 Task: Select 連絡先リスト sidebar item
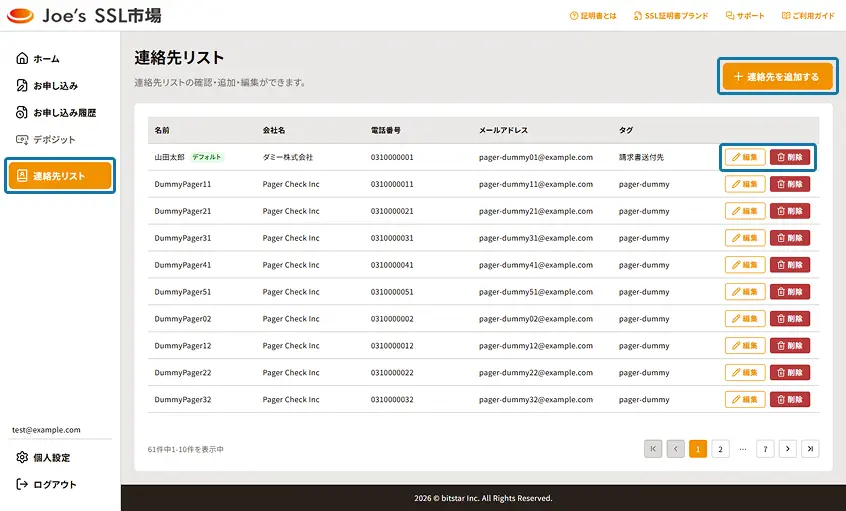click(x=60, y=176)
